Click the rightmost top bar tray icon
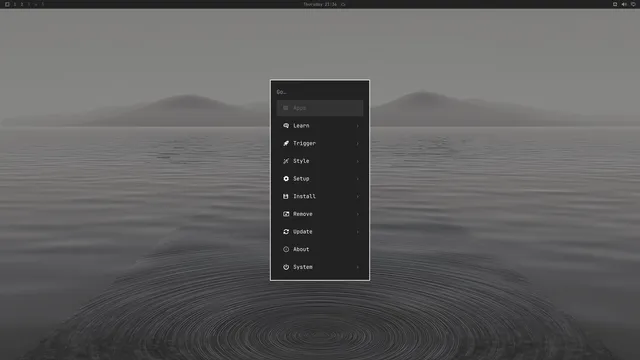 [x=633, y=4]
